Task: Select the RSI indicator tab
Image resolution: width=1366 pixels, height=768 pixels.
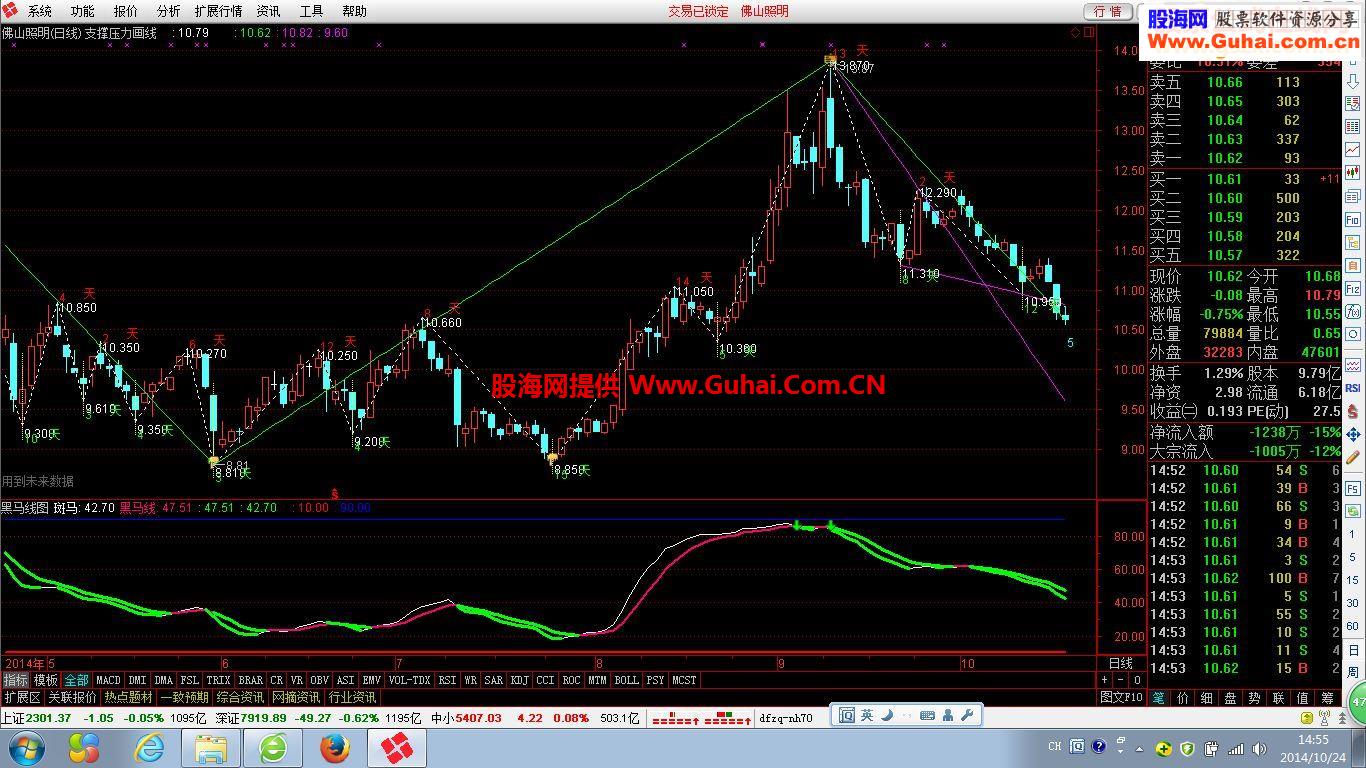Action: pyautogui.click(x=447, y=680)
